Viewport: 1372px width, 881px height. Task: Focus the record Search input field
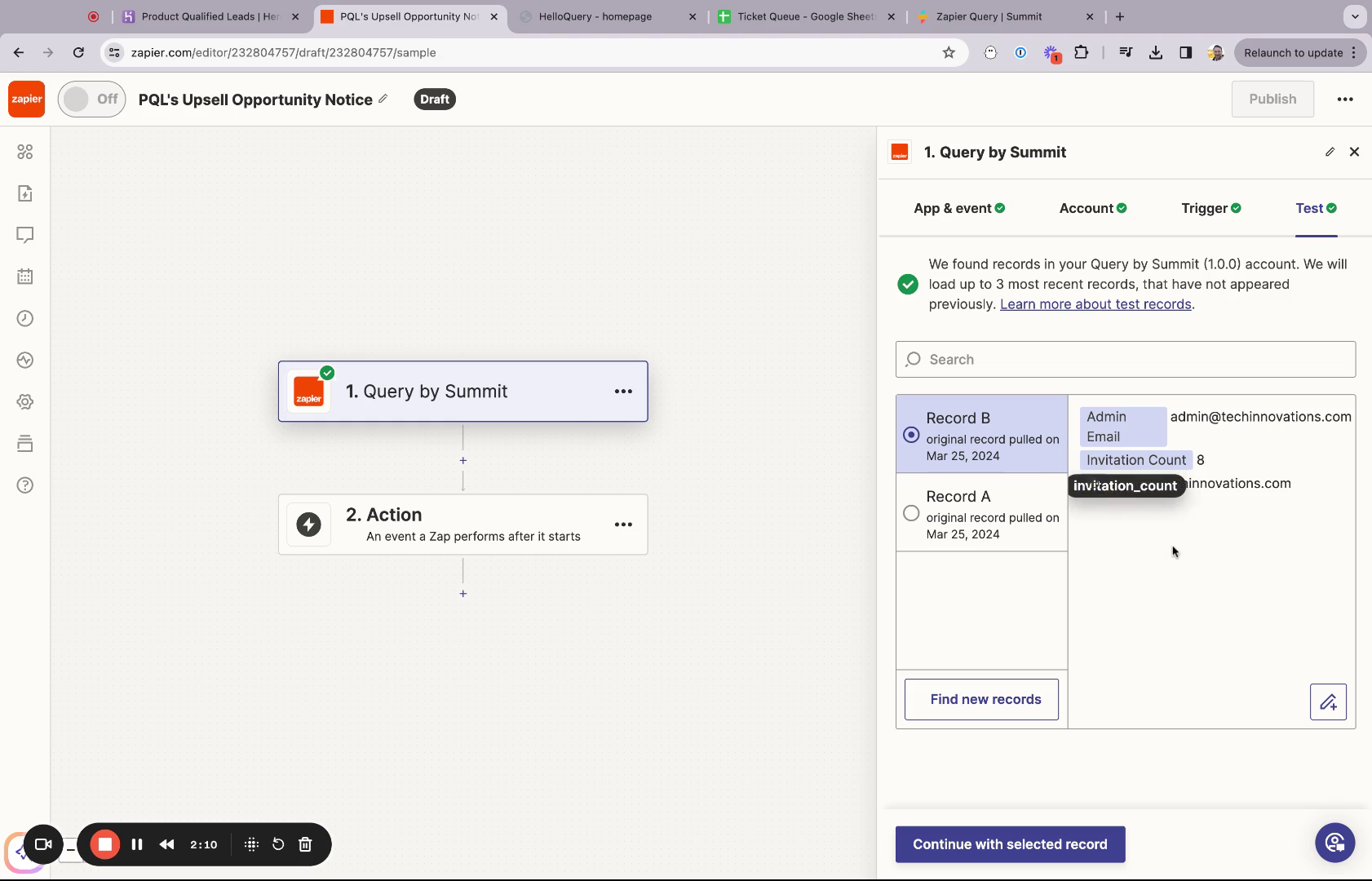(1126, 360)
